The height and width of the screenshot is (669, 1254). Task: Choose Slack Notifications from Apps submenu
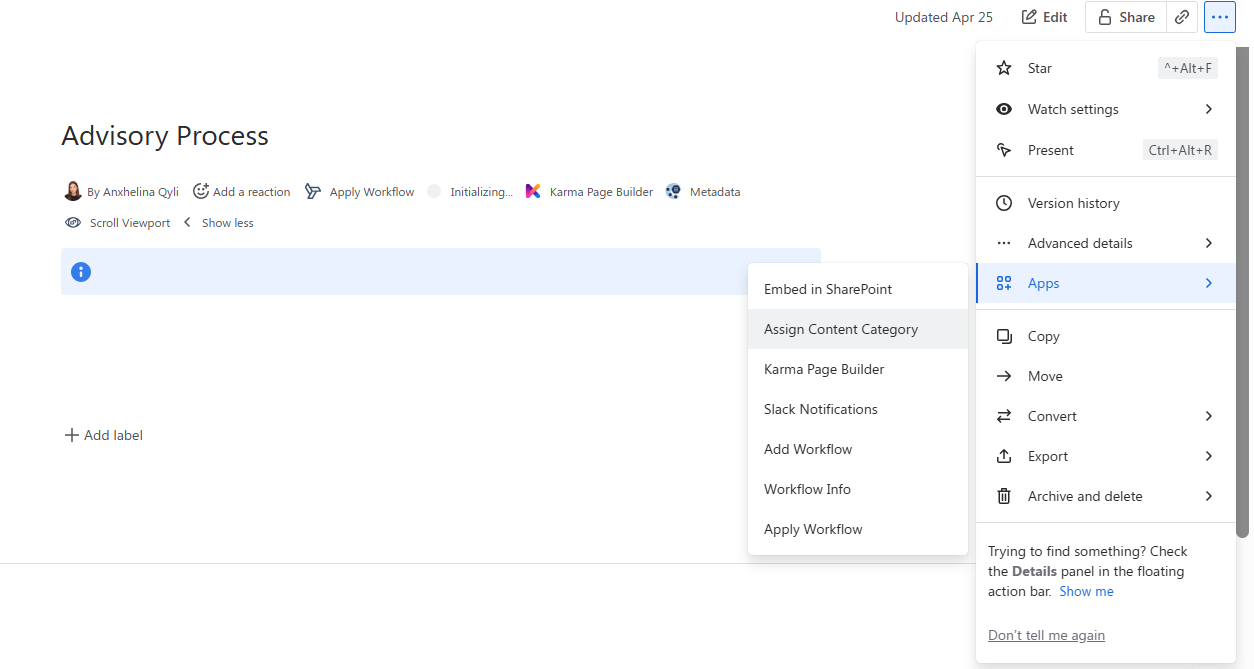[x=820, y=409]
